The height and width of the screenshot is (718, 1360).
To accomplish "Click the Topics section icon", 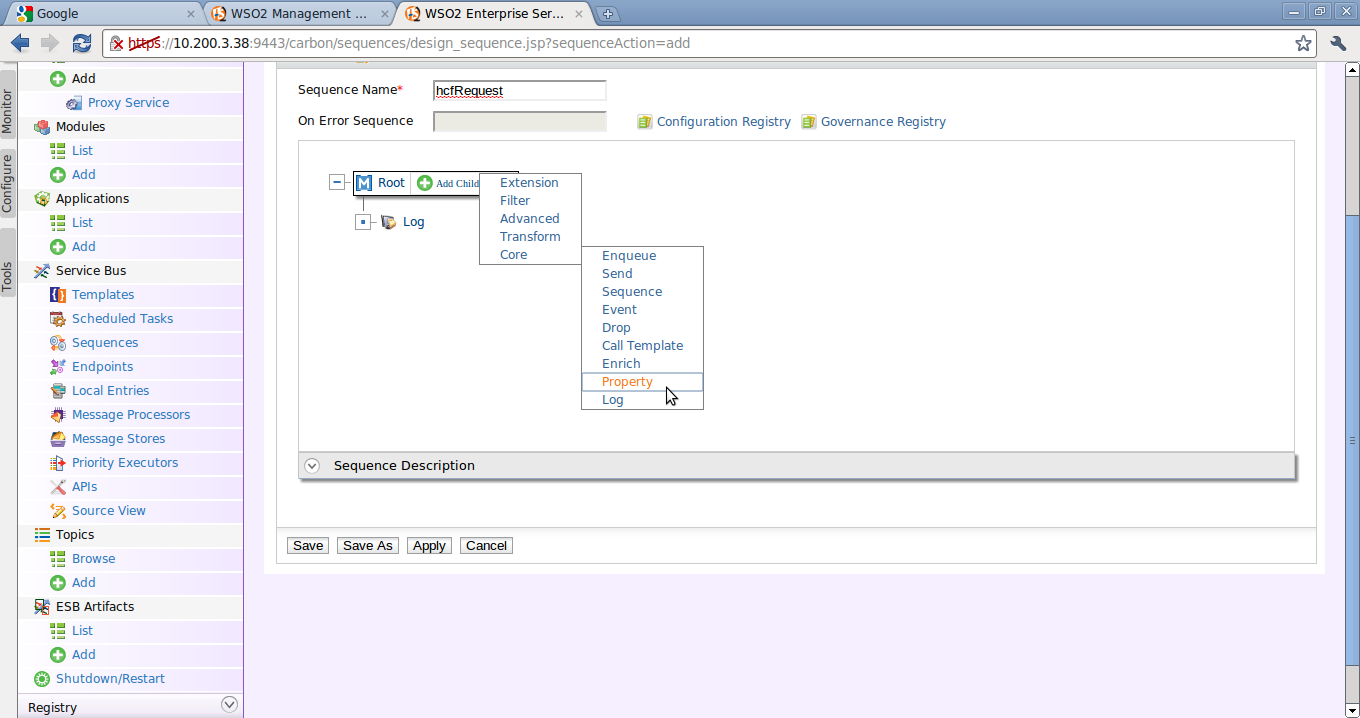I will pyautogui.click(x=42, y=535).
